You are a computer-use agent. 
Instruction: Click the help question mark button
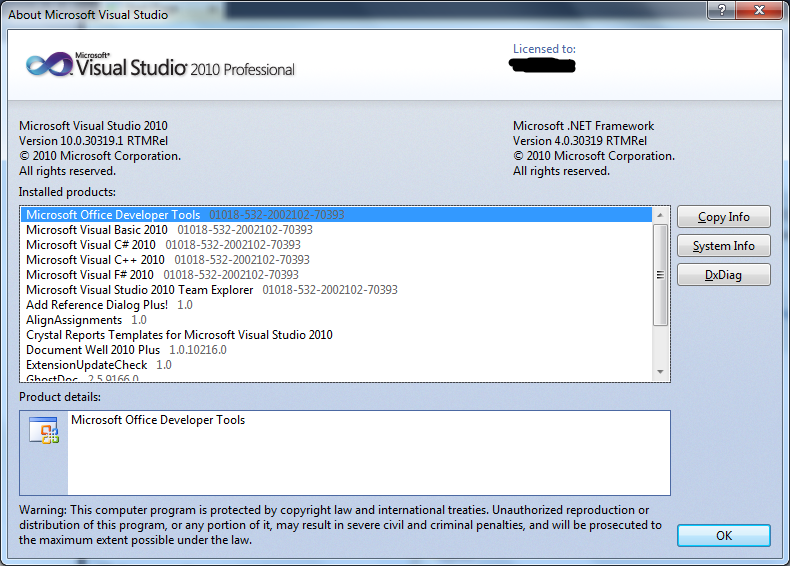point(721,10)
